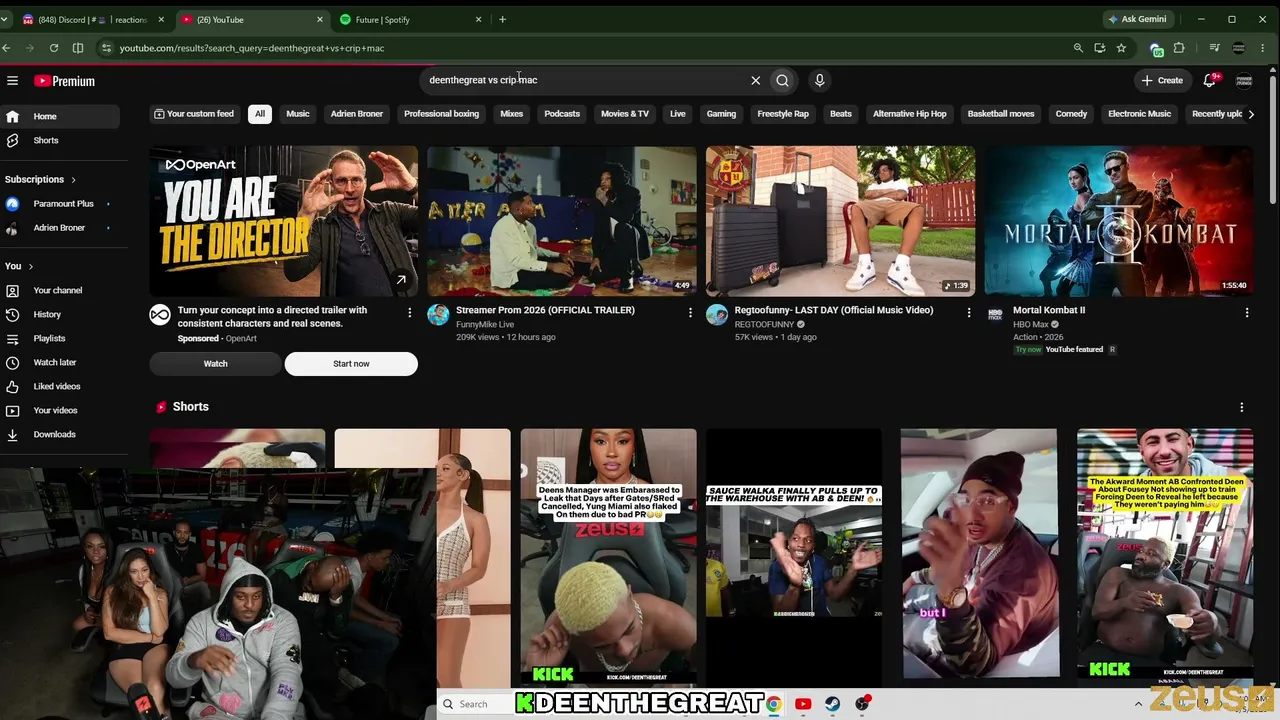Click the Chrome address bar URL
The height and width of the screenshot is (720, 1280).
click(252, 48)
